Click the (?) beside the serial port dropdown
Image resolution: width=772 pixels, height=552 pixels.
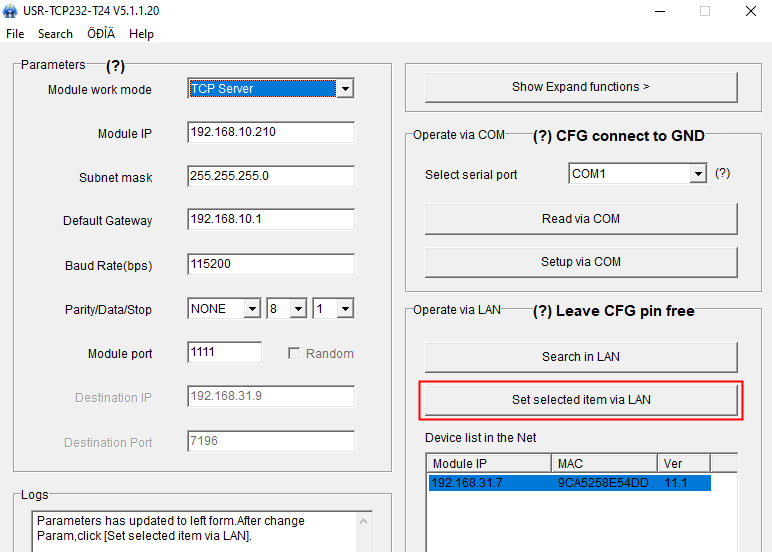722,173
